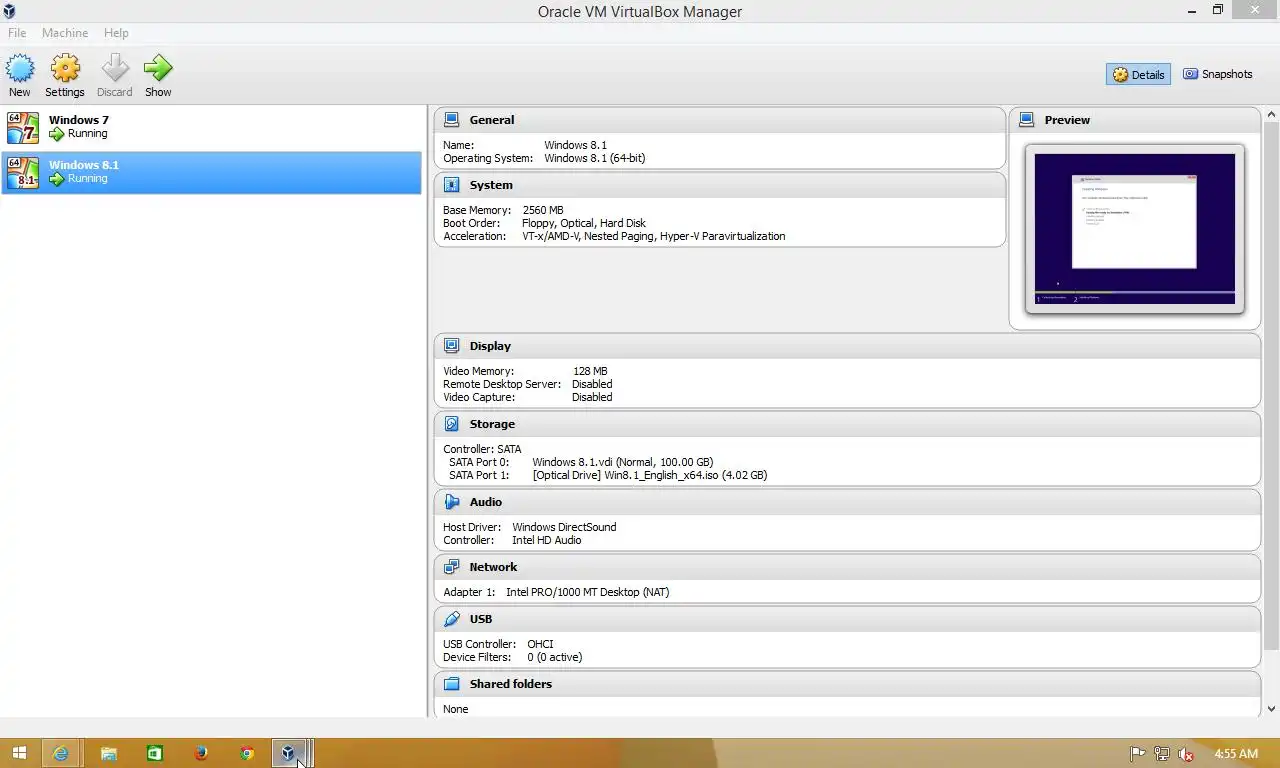
Task: Click the Intel HD Audio controller value
Action: pyautogui.click(x=546, y=540)
